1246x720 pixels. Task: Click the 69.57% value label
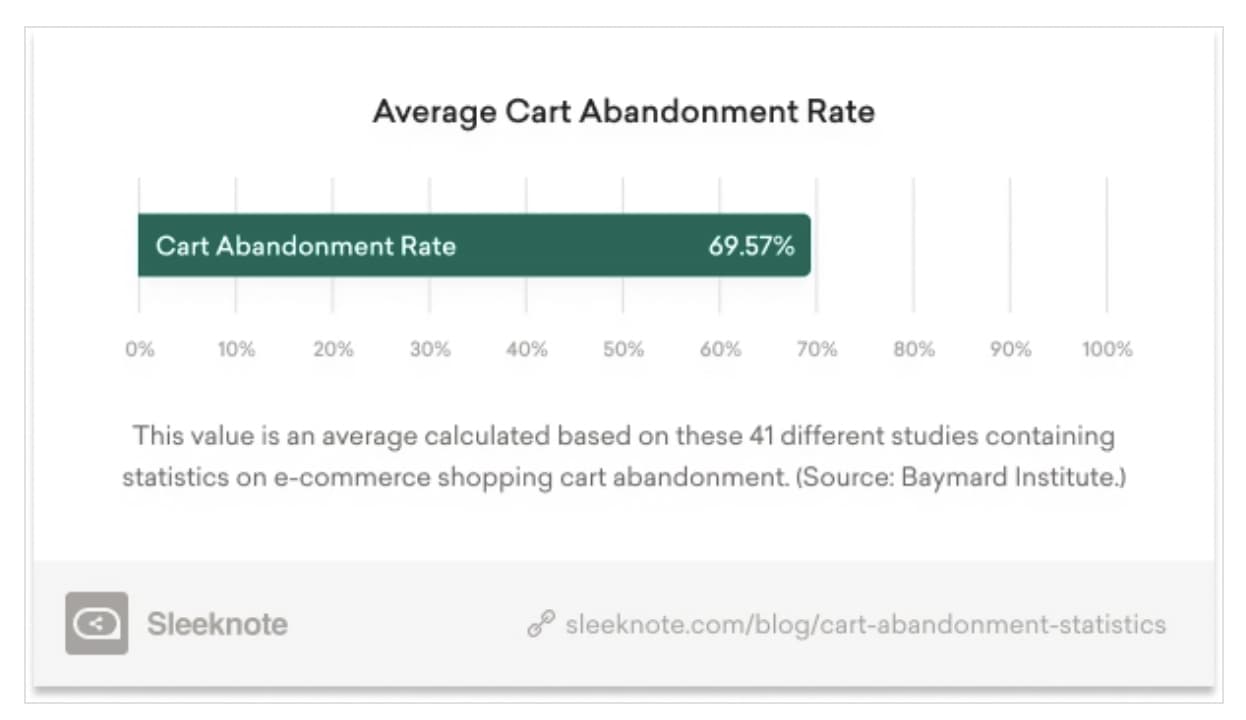click(751, 246)
